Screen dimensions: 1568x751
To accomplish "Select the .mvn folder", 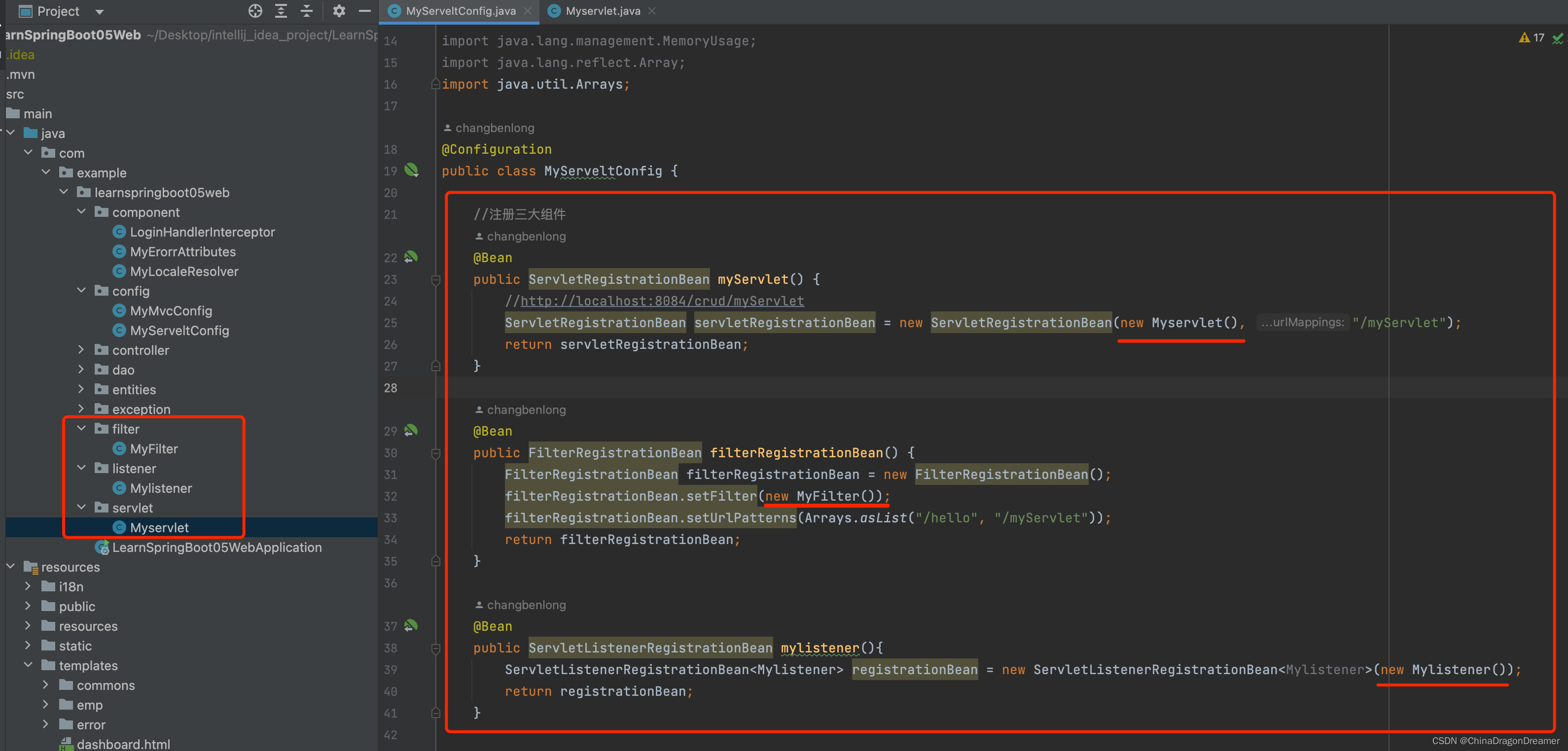I will point(21,74).
